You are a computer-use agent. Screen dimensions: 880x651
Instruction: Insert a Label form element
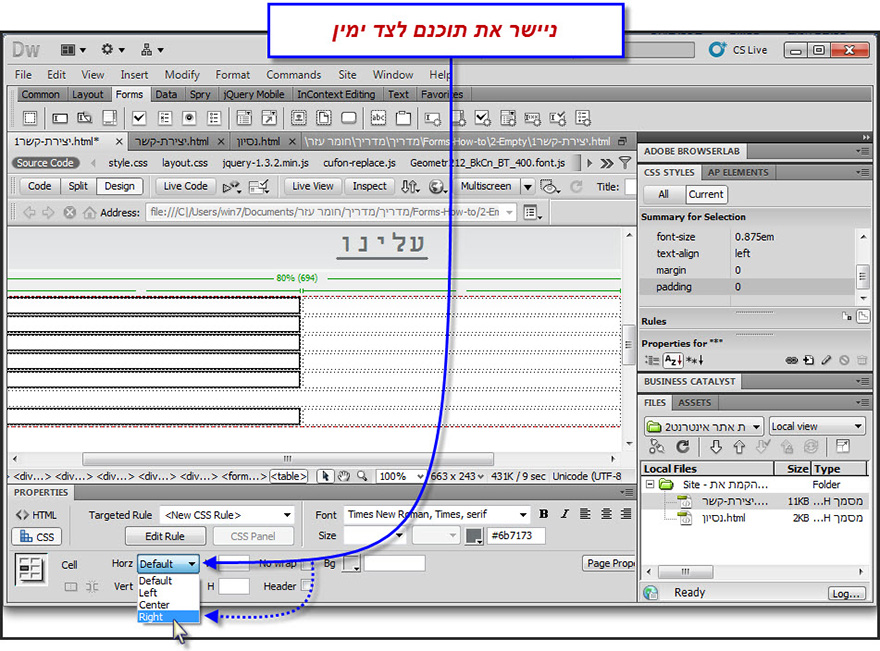tap(378, 118)
